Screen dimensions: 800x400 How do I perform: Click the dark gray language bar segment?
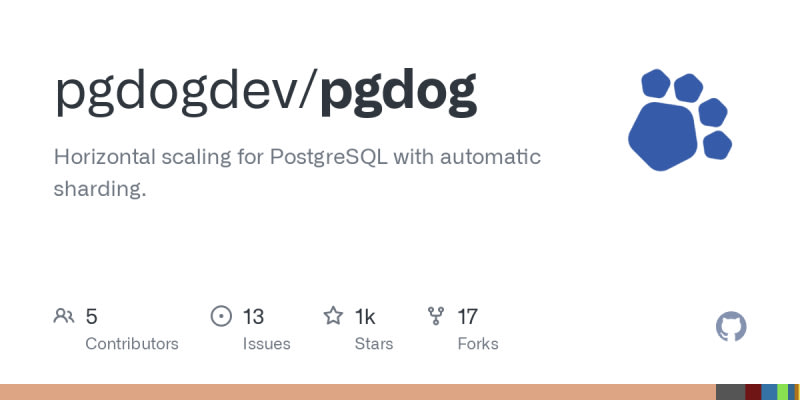(x=730, y=392)
